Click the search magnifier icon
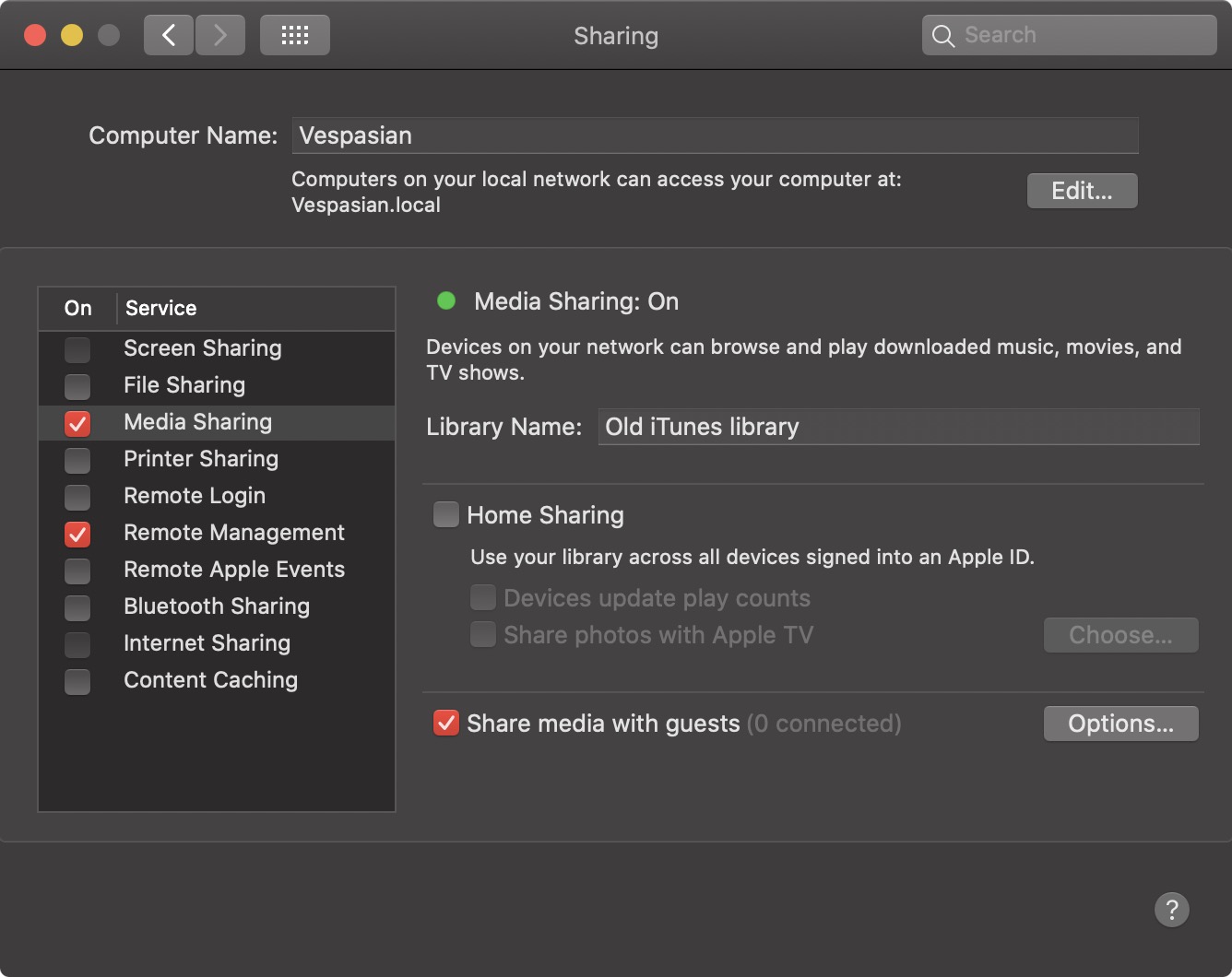1232x977 pixels. (942, 36)
